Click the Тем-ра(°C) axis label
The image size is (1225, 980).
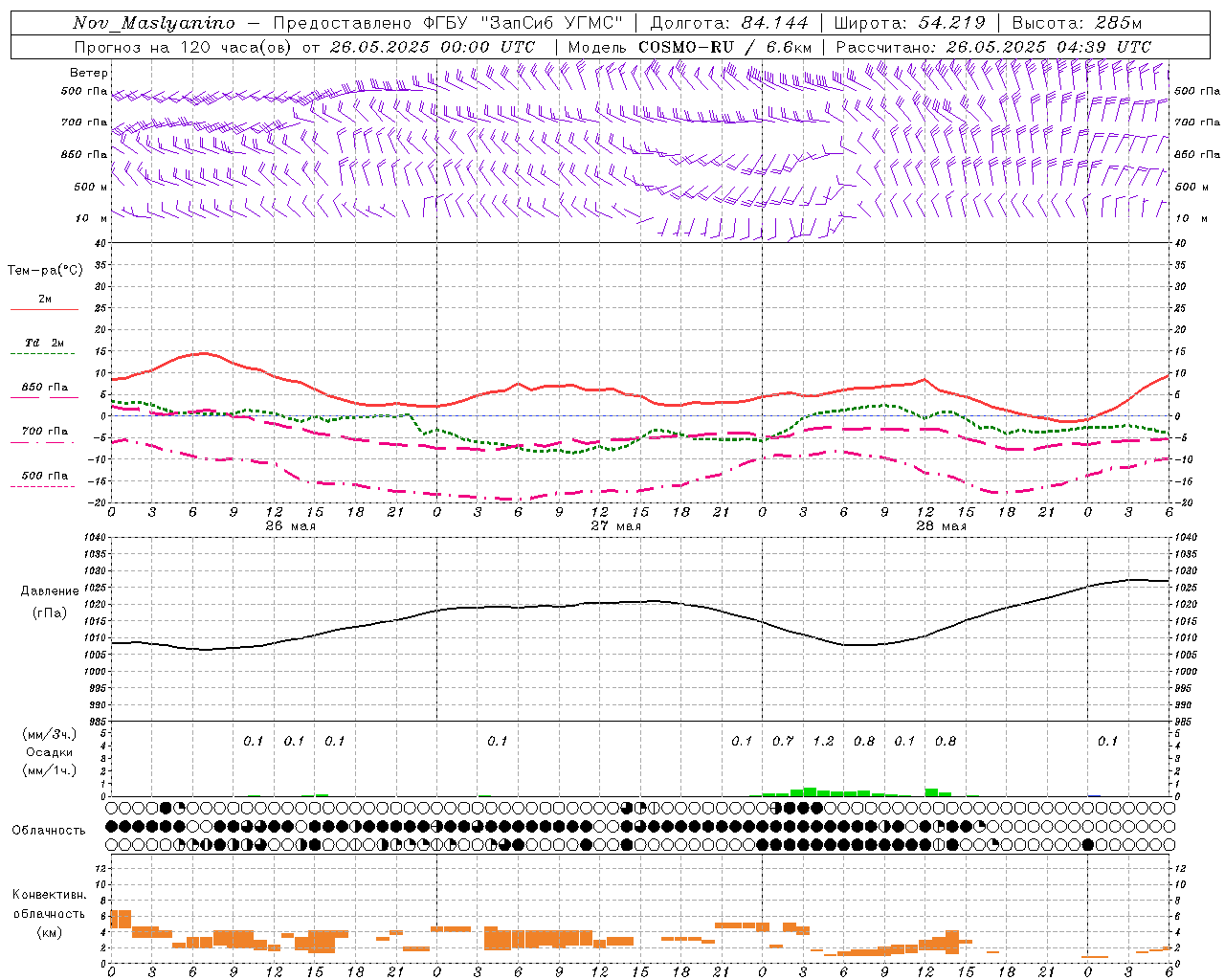point(45,271)
